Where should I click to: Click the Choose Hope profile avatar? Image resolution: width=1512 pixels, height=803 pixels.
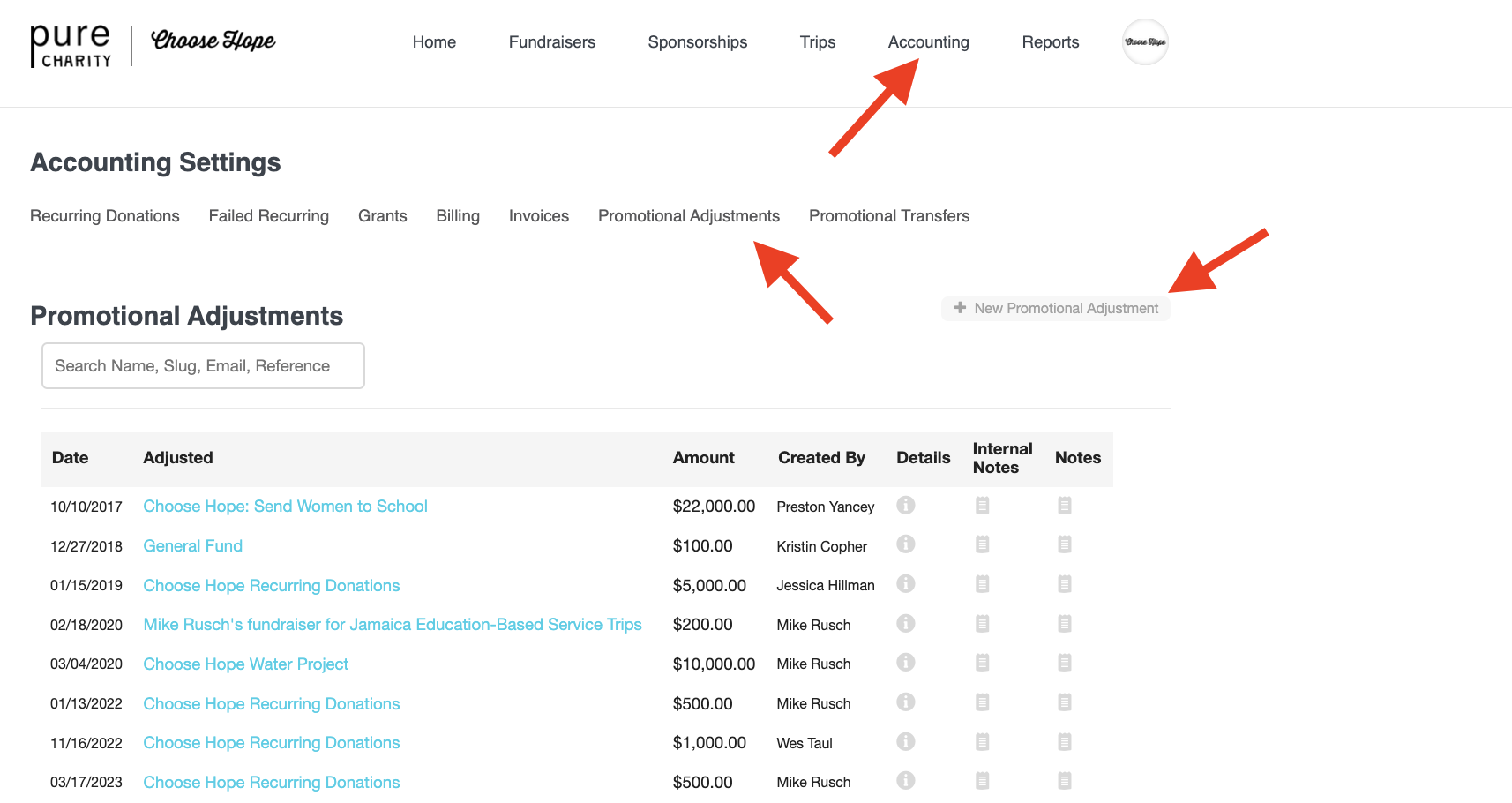click(x=1144, y=42)
